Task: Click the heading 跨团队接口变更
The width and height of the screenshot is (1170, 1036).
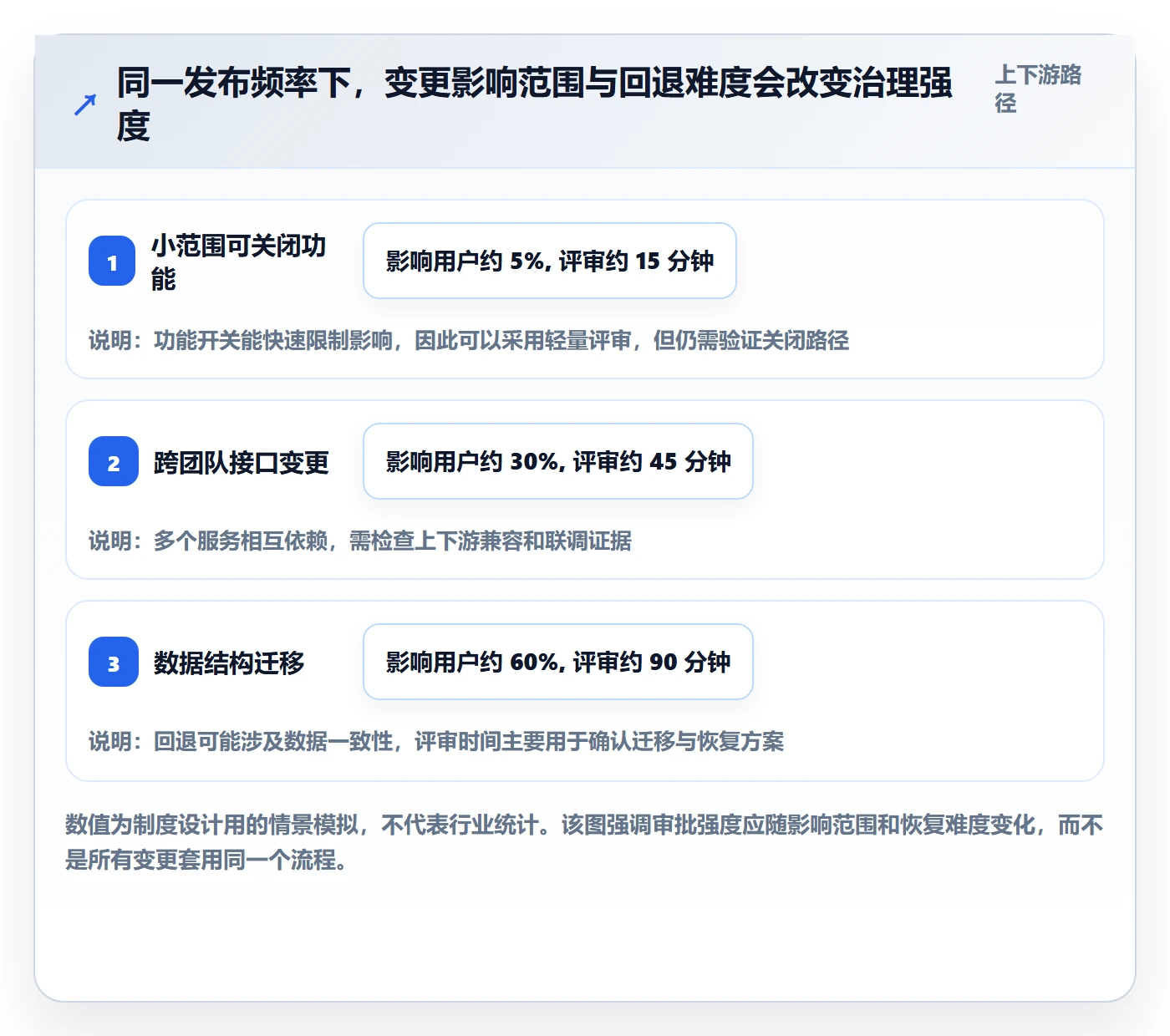Action: (x=242, y=462)
